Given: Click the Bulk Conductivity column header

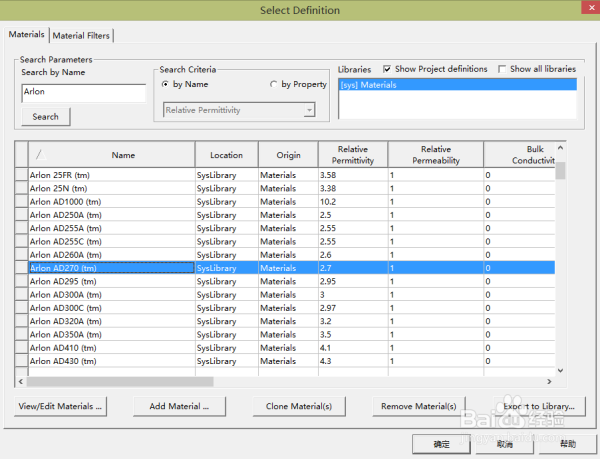Looking at the screenshot, I should coord(519,155).
